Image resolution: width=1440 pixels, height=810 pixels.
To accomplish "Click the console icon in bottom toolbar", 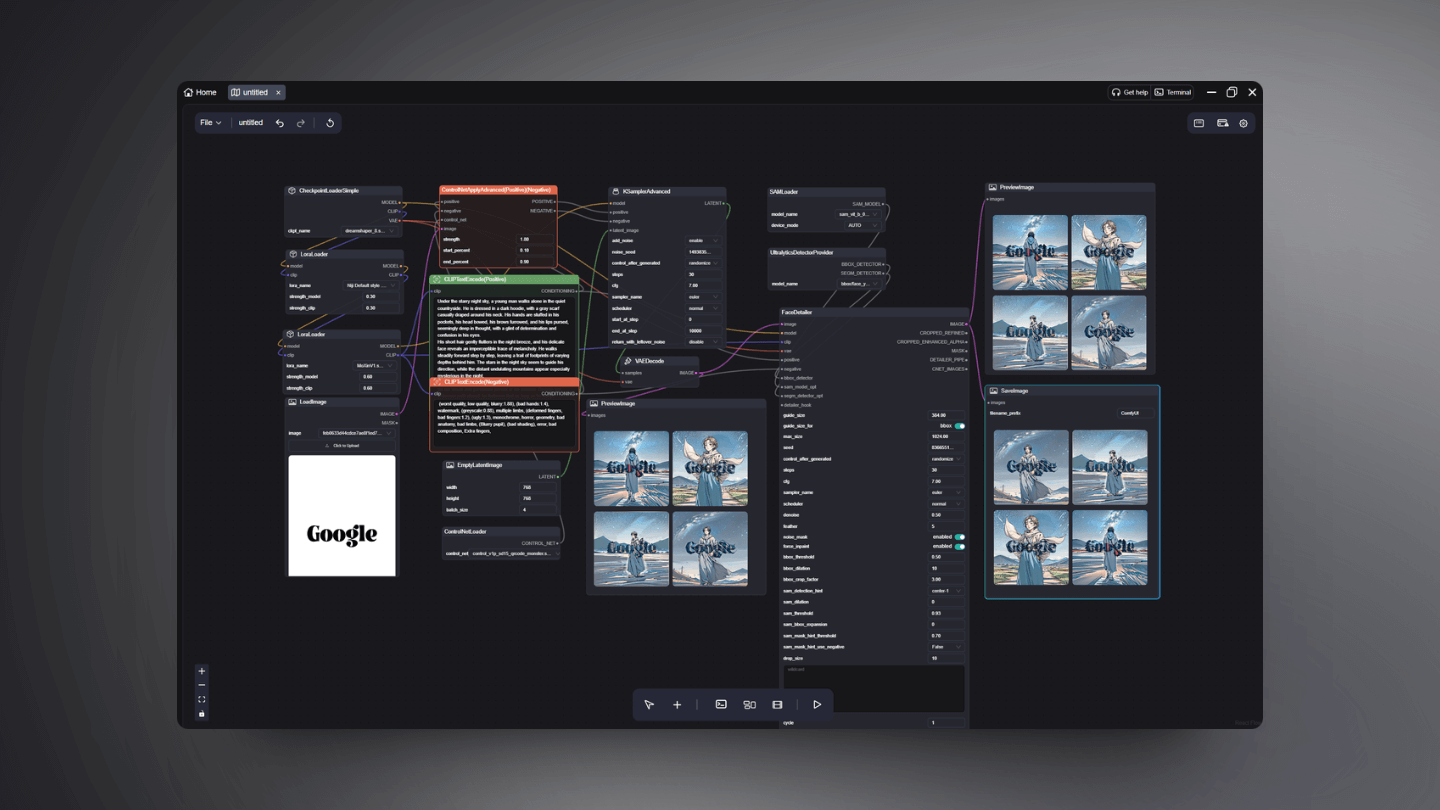I will pyautogui.click(x=721, y=705).
